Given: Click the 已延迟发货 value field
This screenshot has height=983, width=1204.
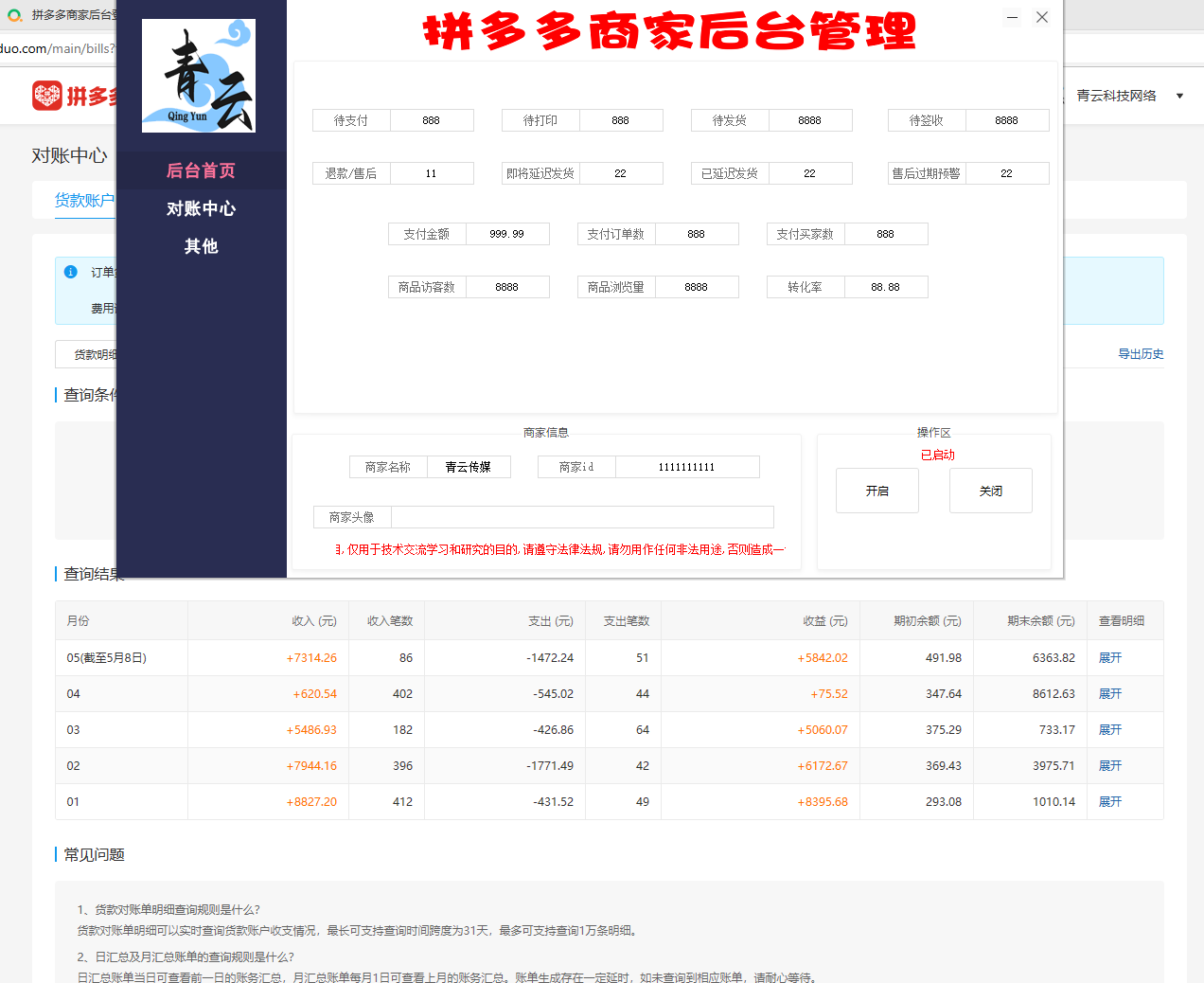Looking at the screenshot, I should point(810,173).
